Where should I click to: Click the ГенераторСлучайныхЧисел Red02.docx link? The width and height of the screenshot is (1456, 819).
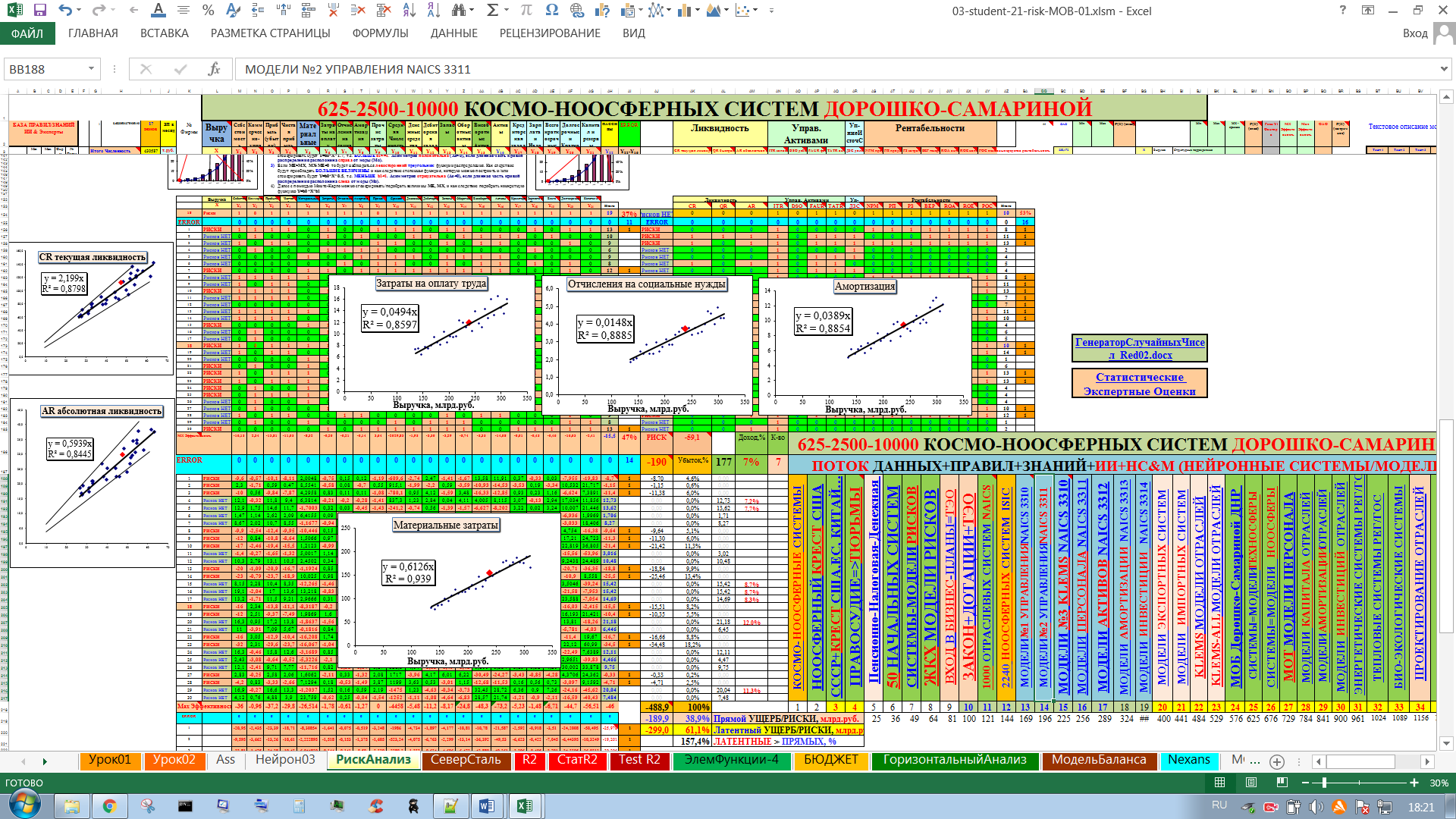(1139, 348)
